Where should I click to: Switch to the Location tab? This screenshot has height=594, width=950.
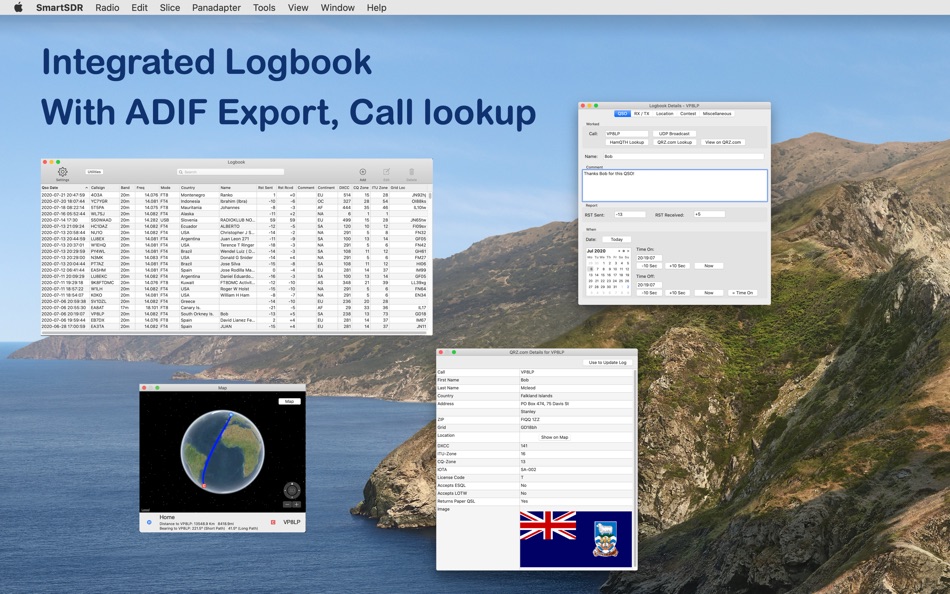665,113
